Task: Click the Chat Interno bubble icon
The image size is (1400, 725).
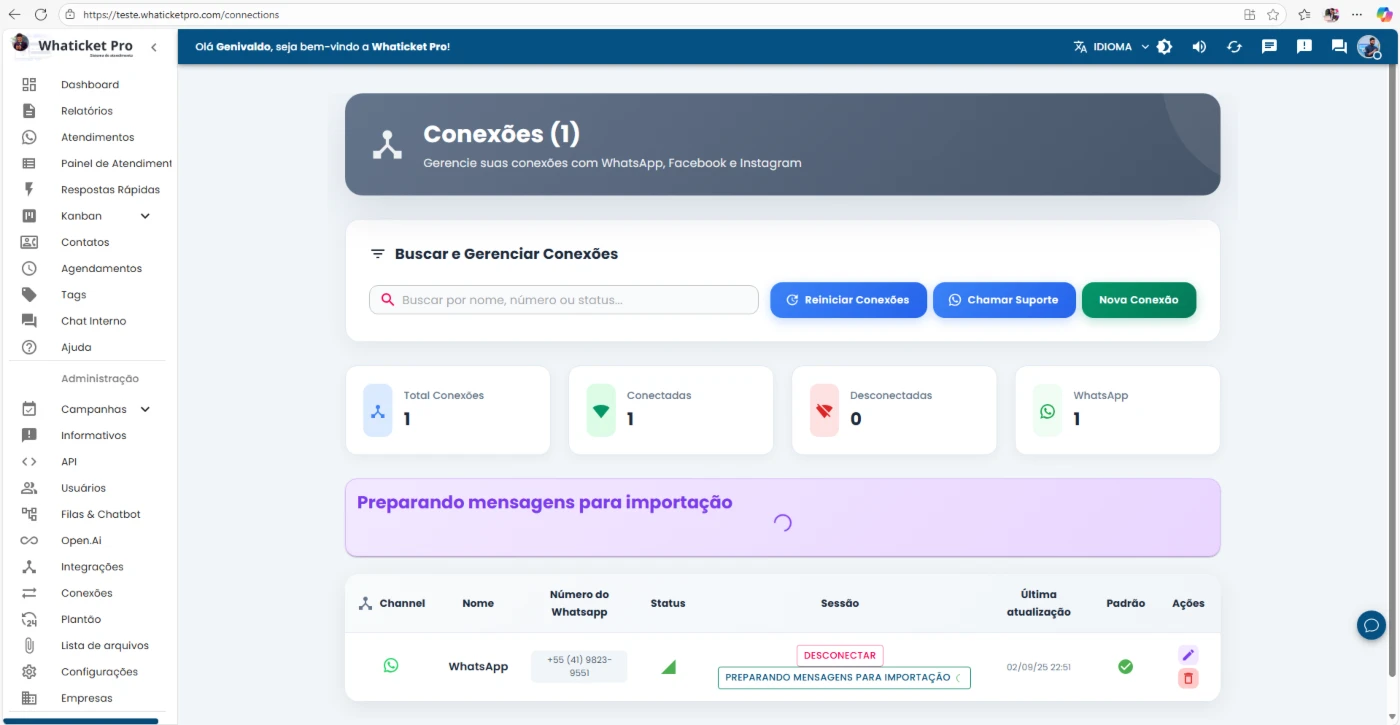Action: 29,321
